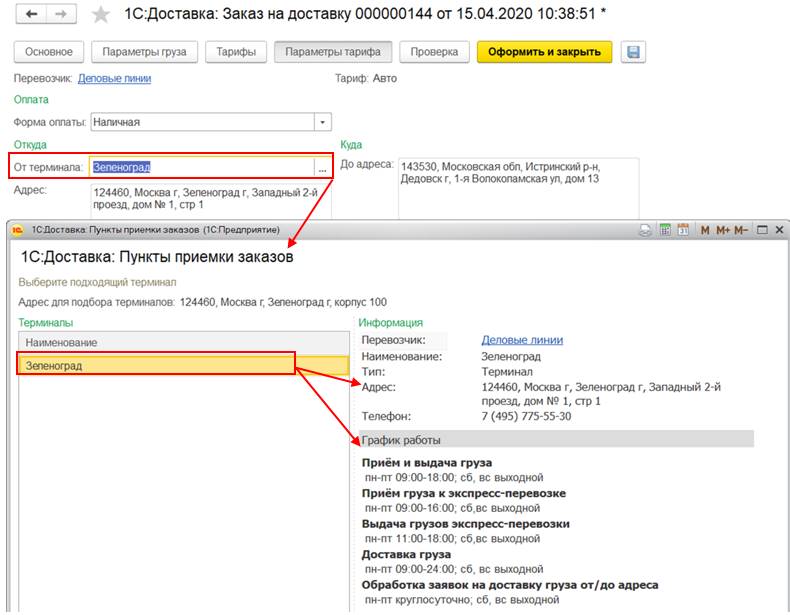
Task: Save the order with the floppy disk icon
Action: tap(633, 52)
